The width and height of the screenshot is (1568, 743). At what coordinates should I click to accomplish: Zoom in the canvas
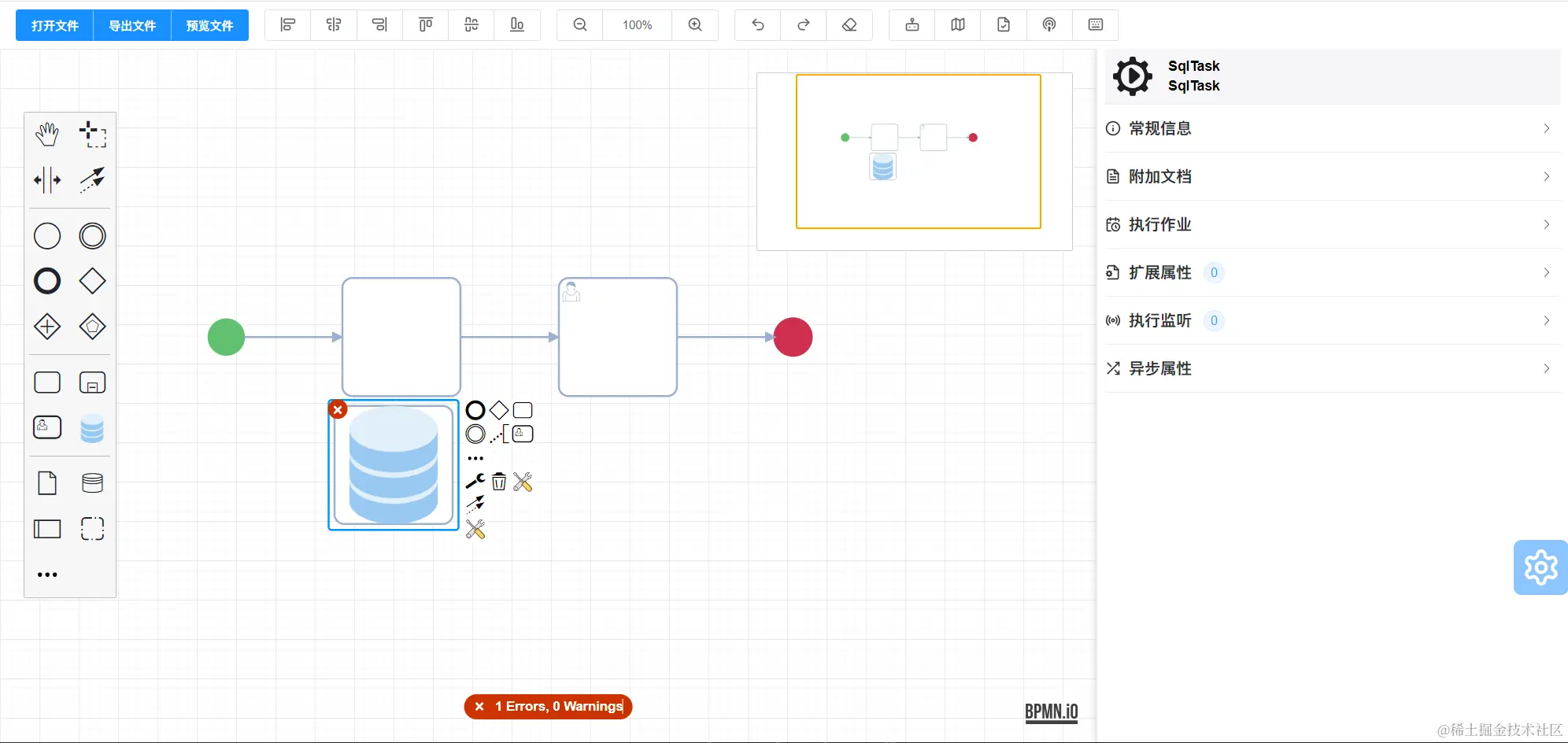click(695, 25)
